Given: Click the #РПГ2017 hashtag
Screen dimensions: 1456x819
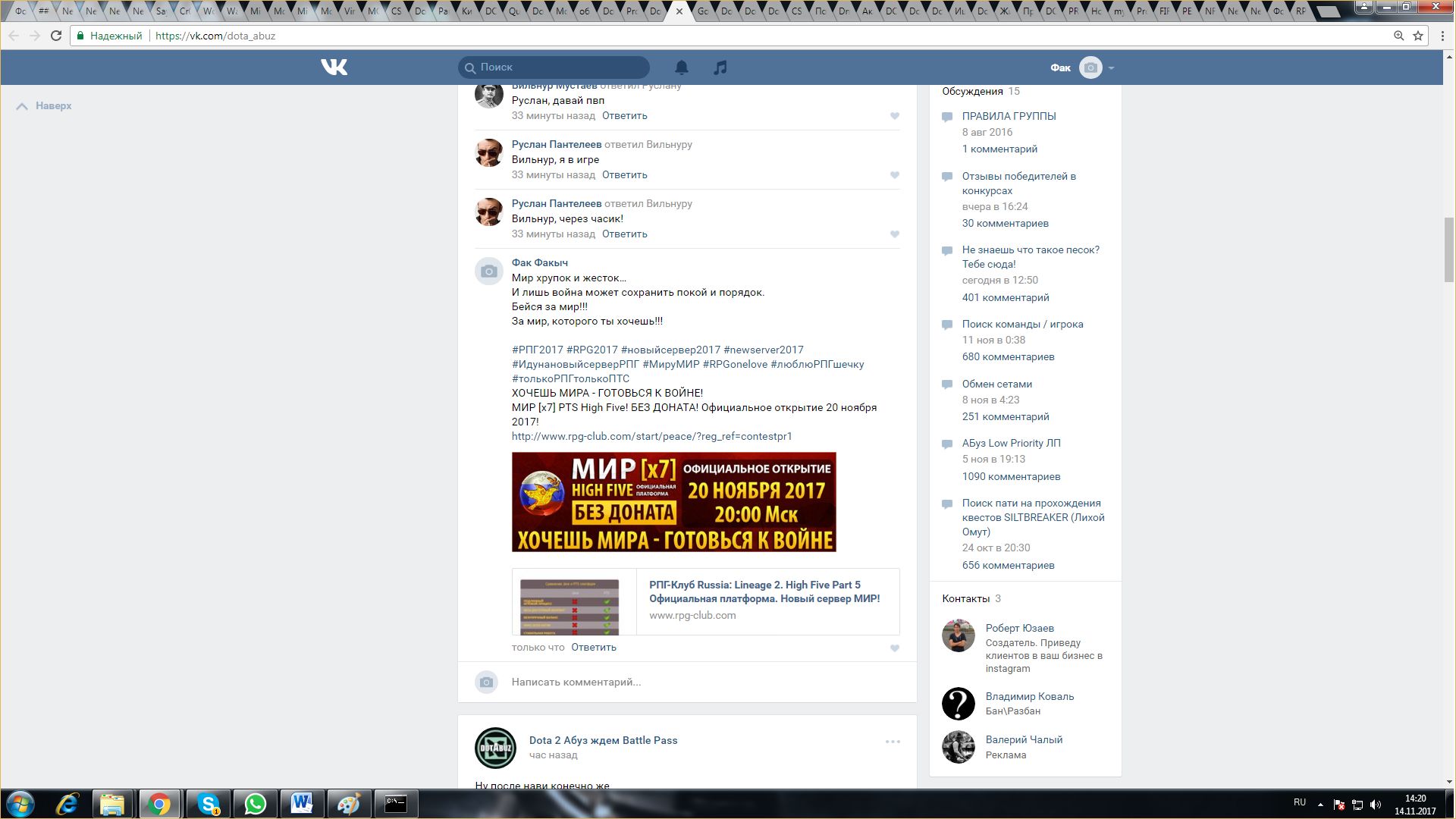Looking at the screenshot, I should (538, 350).
